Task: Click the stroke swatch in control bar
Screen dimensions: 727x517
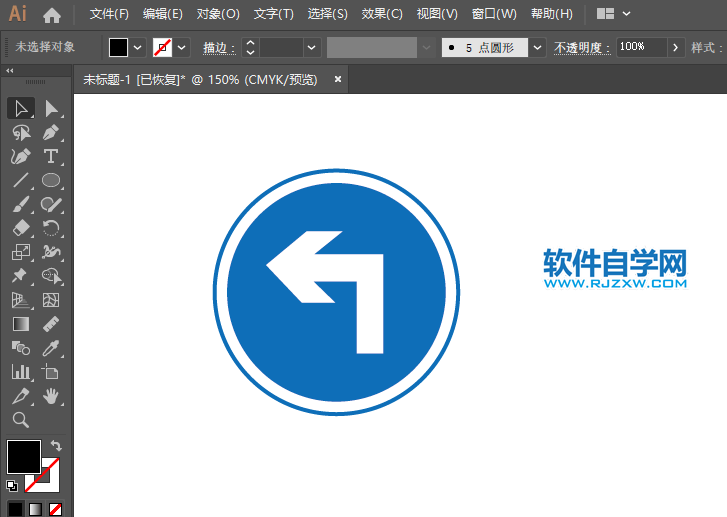Action: pyautogui.click(x=162, y=47)
